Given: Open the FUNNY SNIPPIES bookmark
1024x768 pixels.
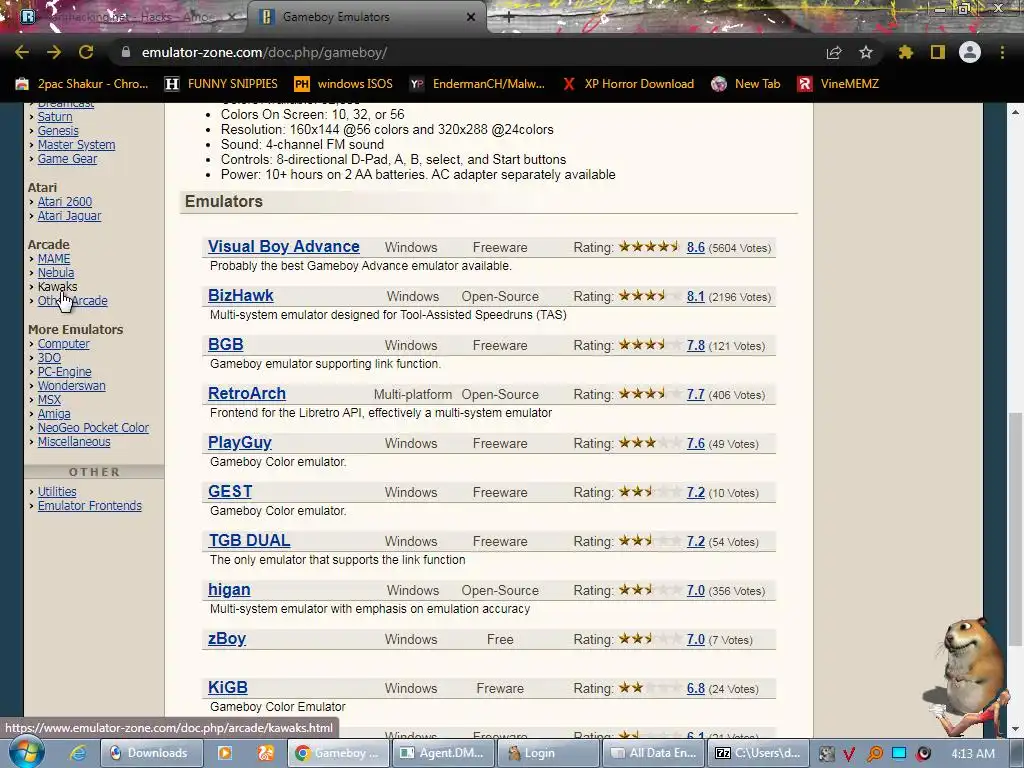Looking at the screenshot, I should (x=221, y=84).
